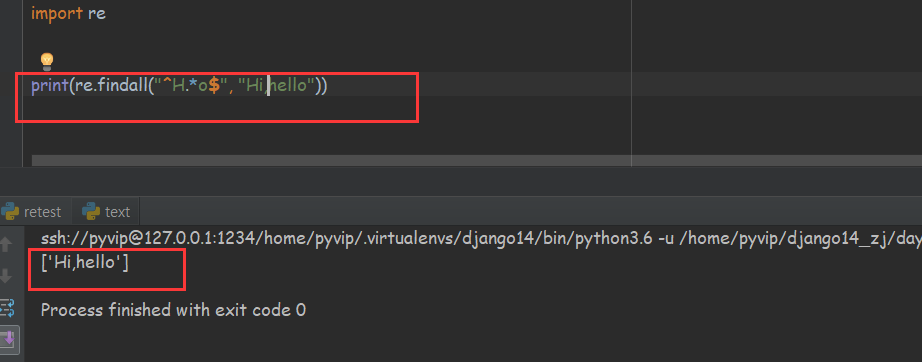Click the yellow lightbulb intention icon
The image size is (922, 362).
click(46, 61)
